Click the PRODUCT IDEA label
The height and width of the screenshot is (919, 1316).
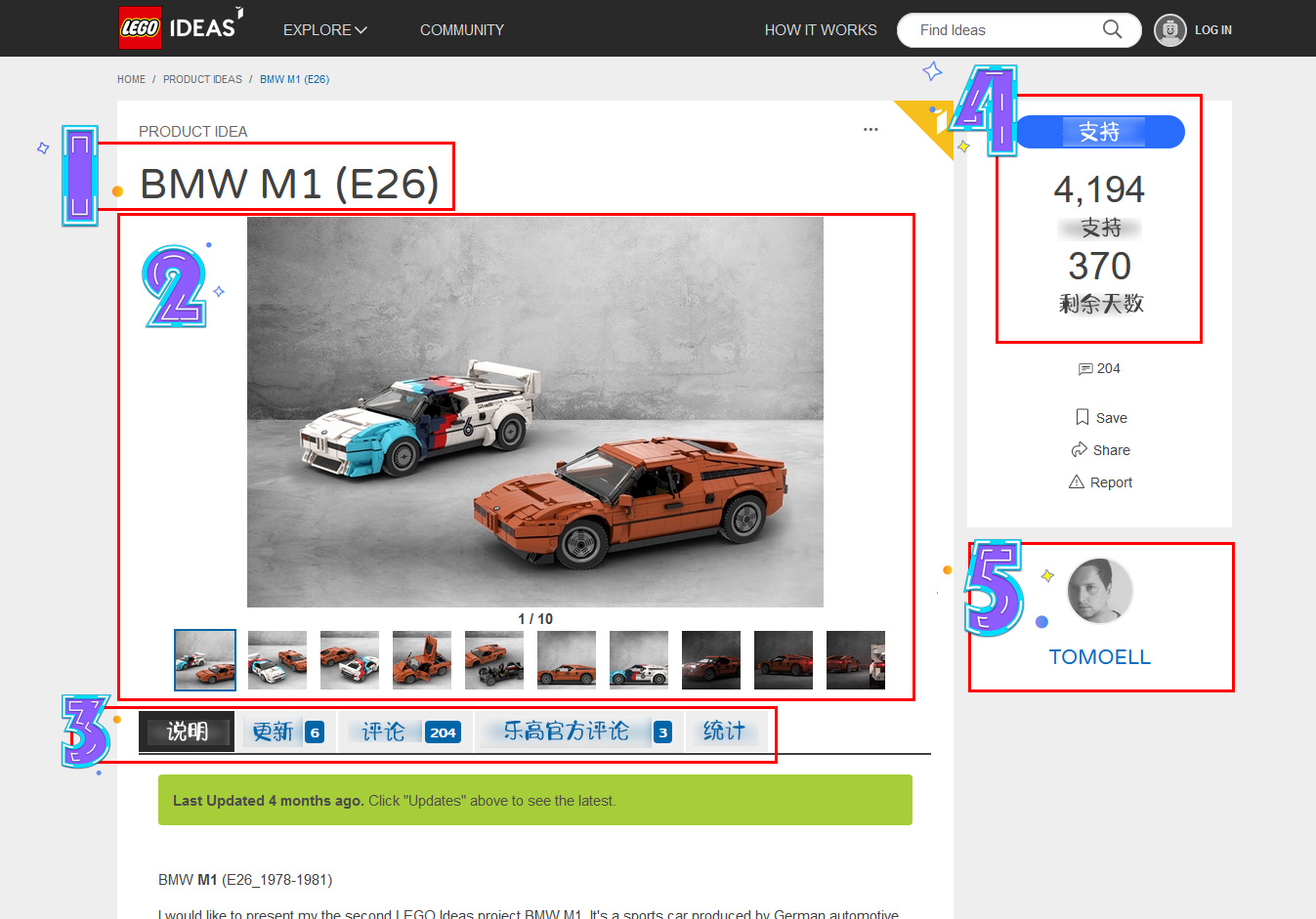click(193, 132)
